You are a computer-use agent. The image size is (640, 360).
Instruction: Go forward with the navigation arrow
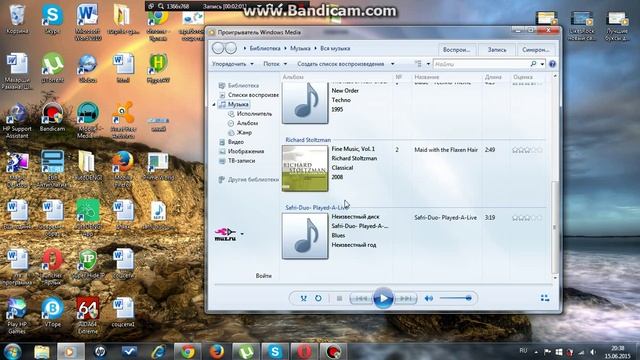[231, 48]
